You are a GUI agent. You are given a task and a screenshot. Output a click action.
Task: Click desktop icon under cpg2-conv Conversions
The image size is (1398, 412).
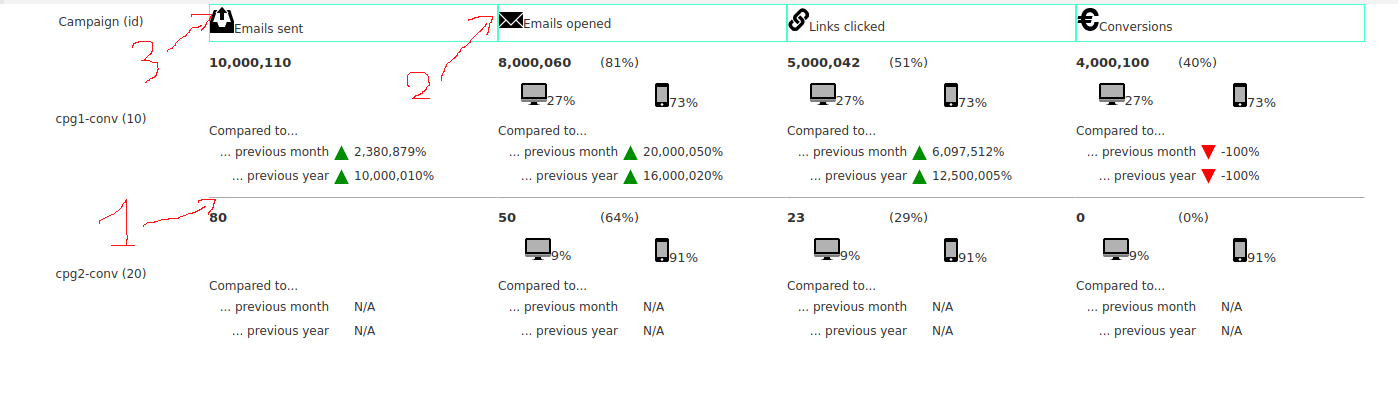1116,249
